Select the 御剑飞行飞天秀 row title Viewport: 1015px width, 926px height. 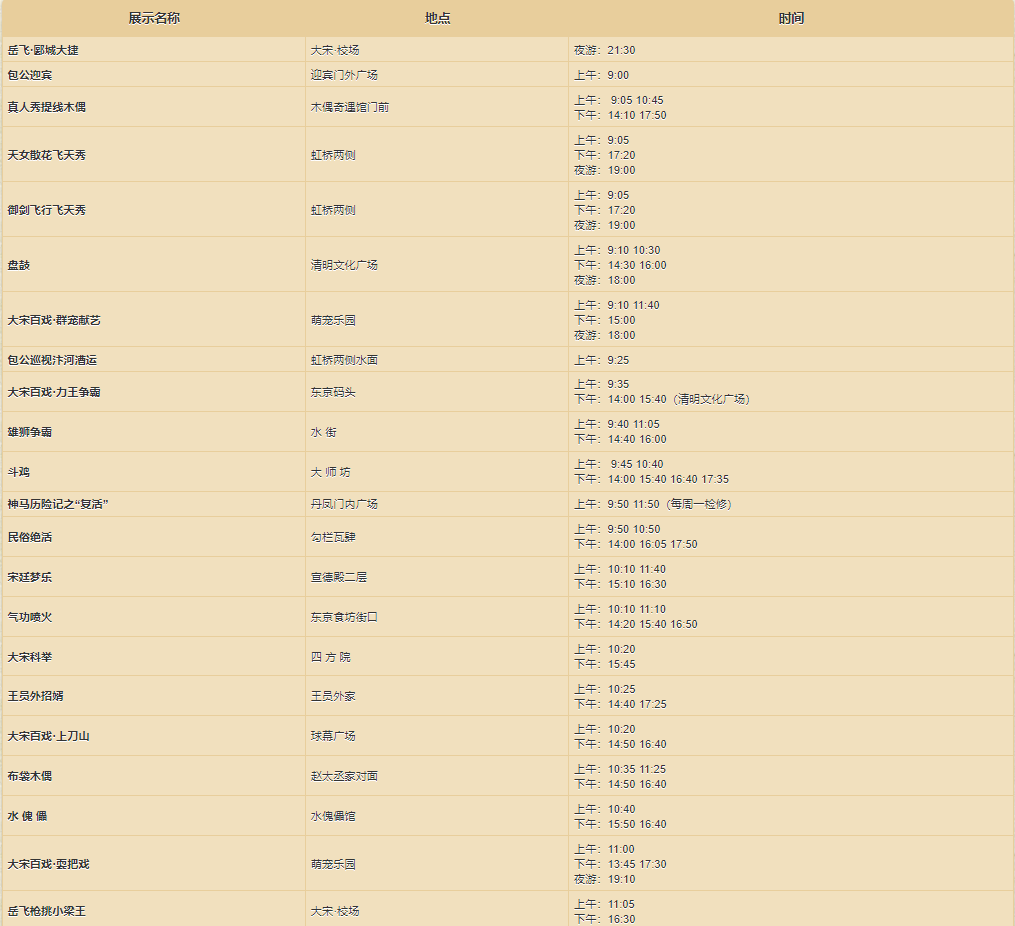coord(47,210)
